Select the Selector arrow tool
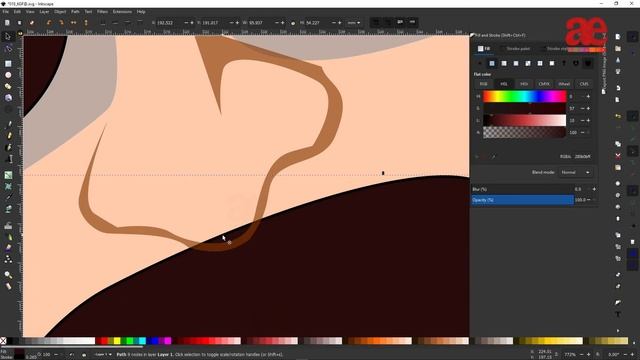Screen dimensions: 640x360 (x=8, y=37)
